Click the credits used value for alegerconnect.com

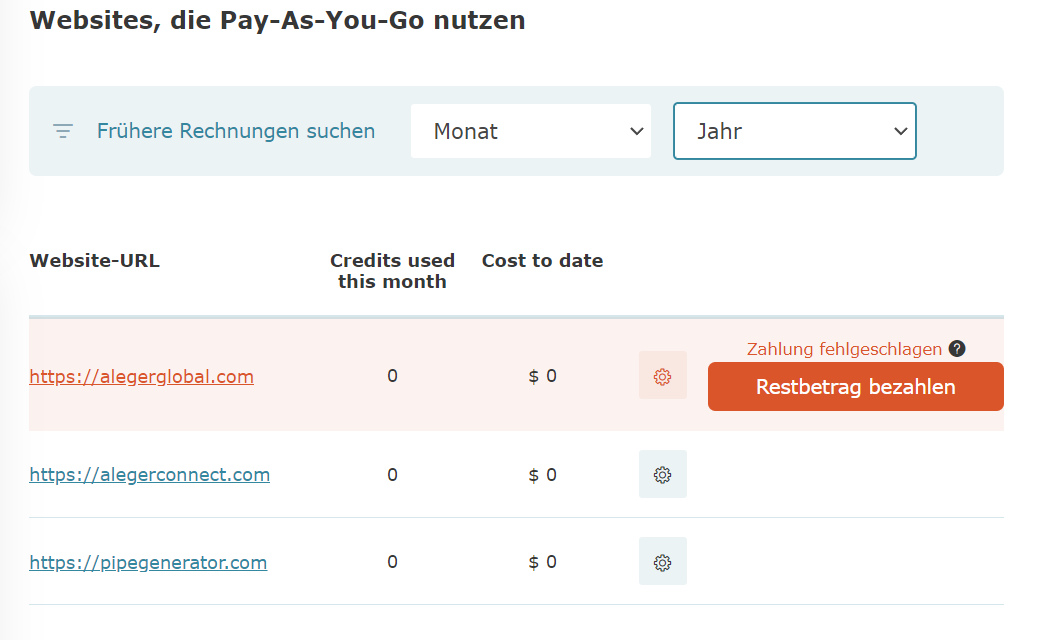[x=392, y=474]
